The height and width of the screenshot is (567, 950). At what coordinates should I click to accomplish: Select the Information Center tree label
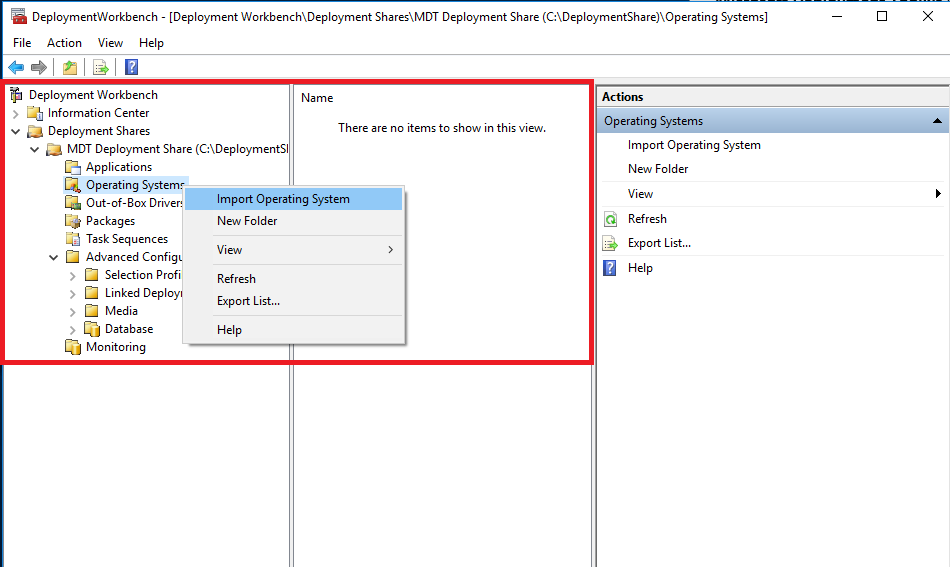tap(98, 113)
